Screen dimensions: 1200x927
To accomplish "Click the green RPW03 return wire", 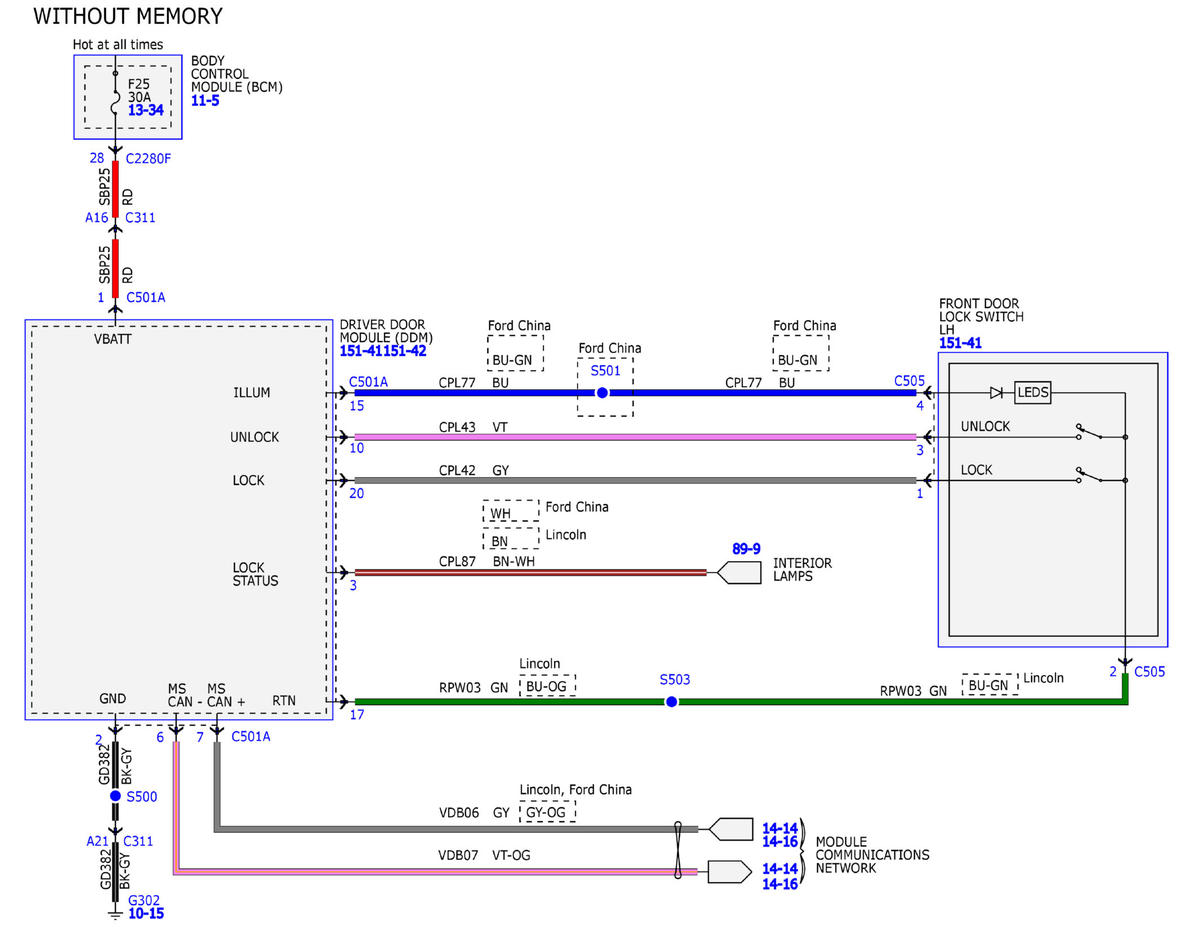I will tap(740, 702).
